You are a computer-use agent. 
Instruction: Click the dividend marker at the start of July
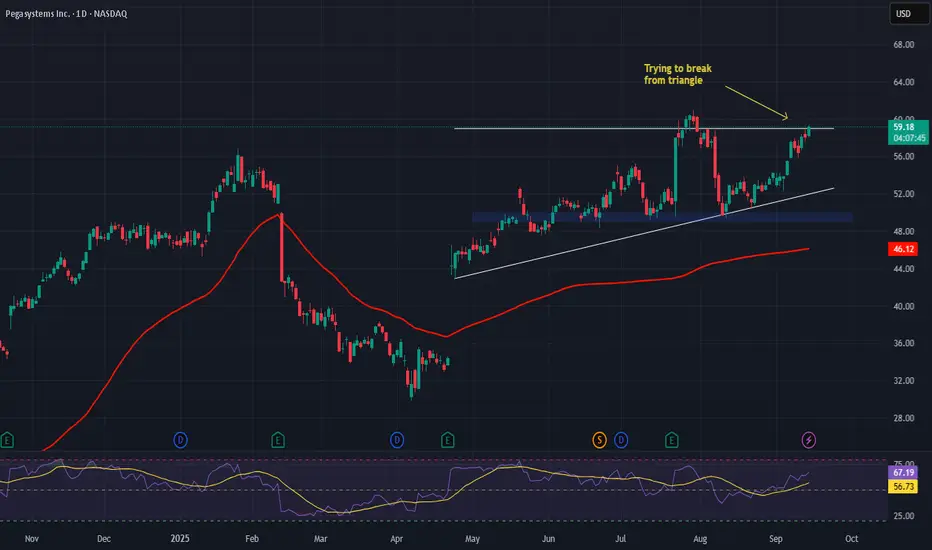pyautogui.click(x=621, y=441)
